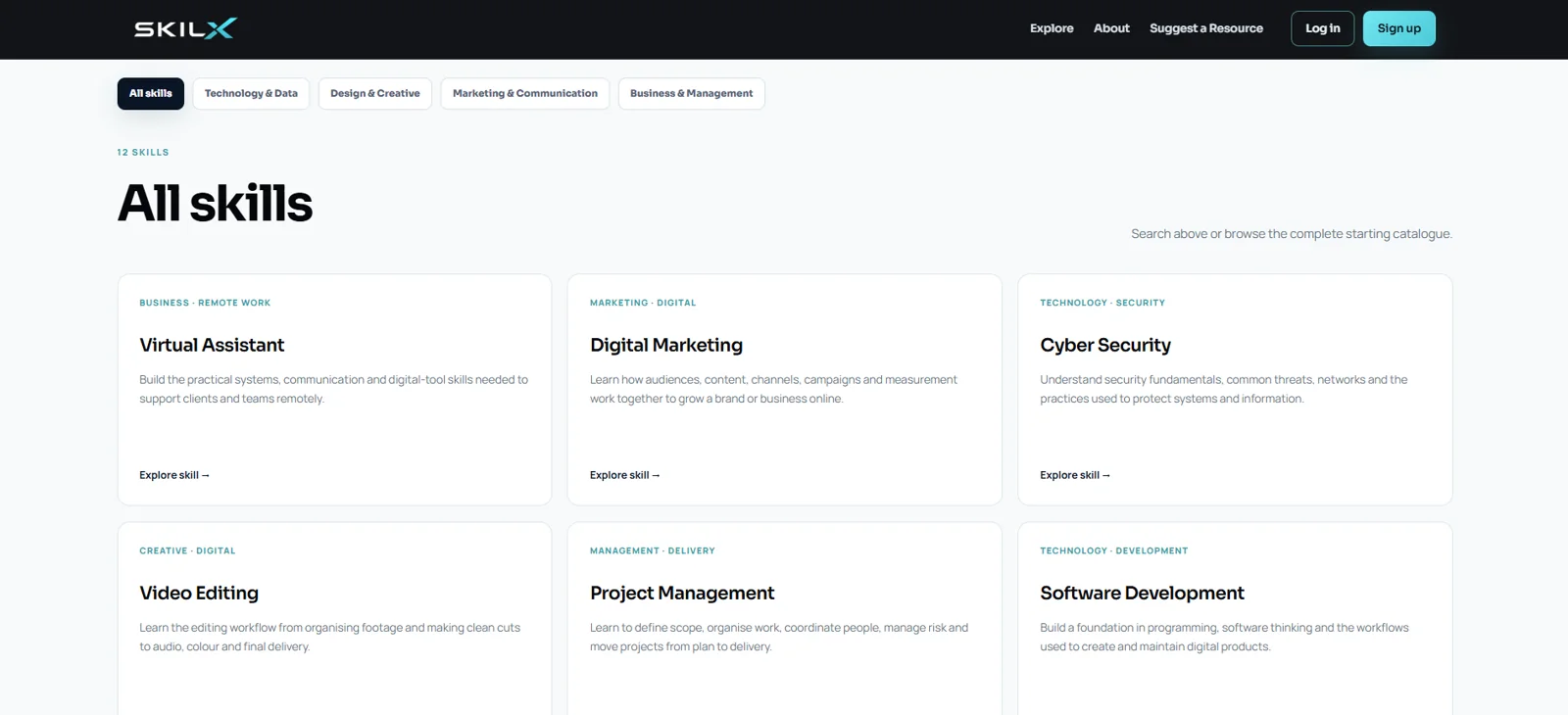Image resolution: width=1568 pixels, height=715 pixels.
Task: Click the Software Development card title
Action: point(1142,593)
